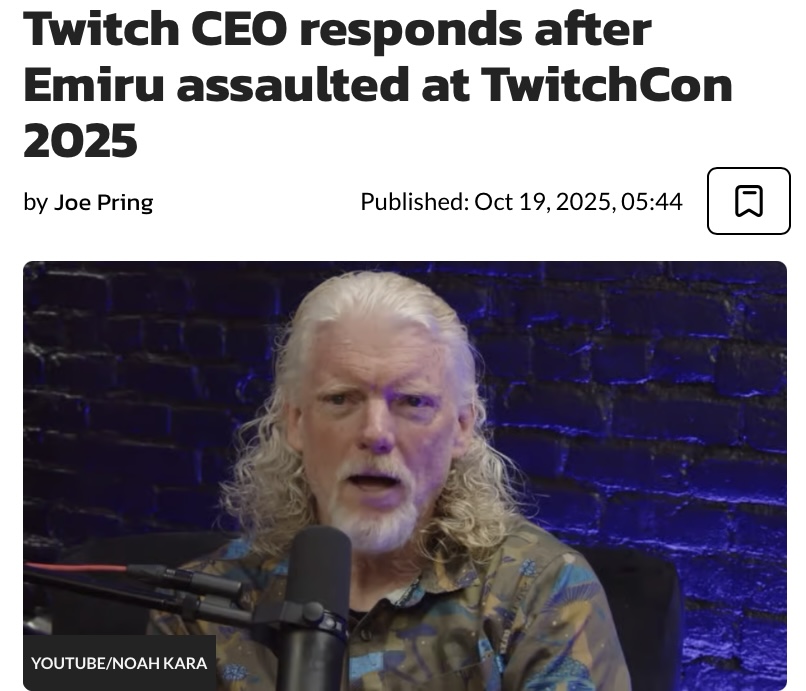
Task: Click the article headline about Twitch CEO
Action: 378,85
